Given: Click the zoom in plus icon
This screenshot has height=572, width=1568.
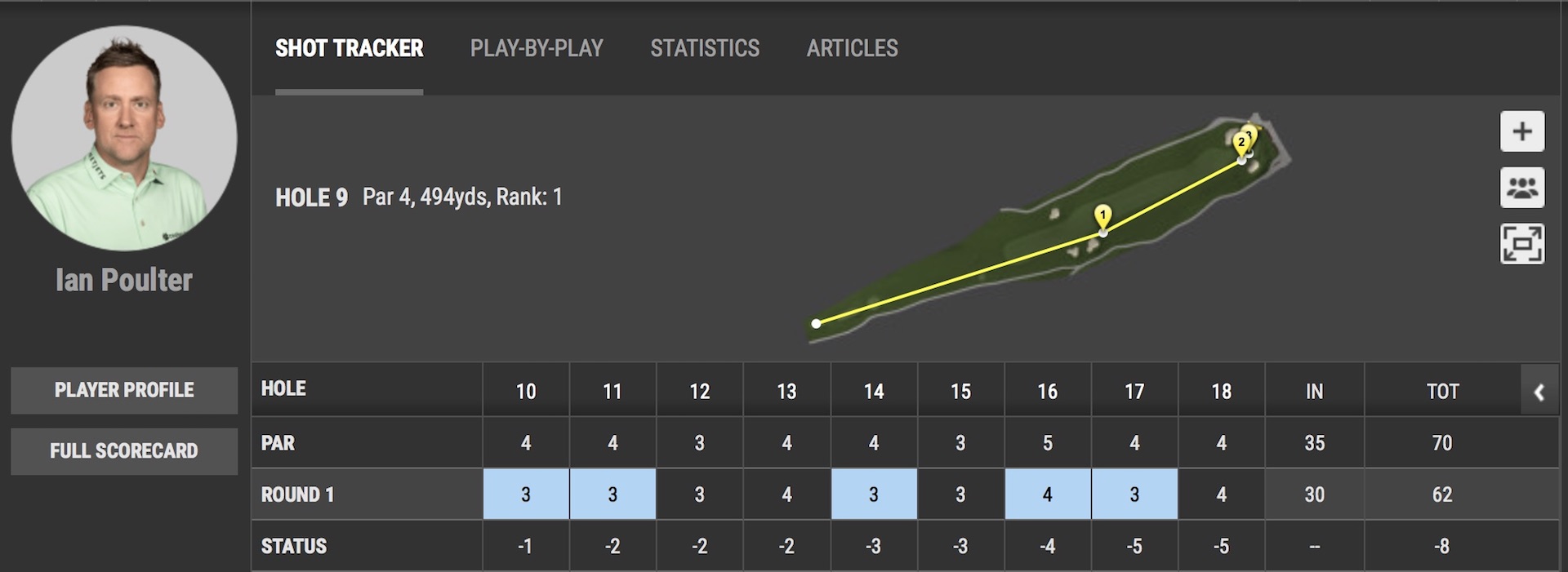Looking at the screenshot, I should (1521, 131).
